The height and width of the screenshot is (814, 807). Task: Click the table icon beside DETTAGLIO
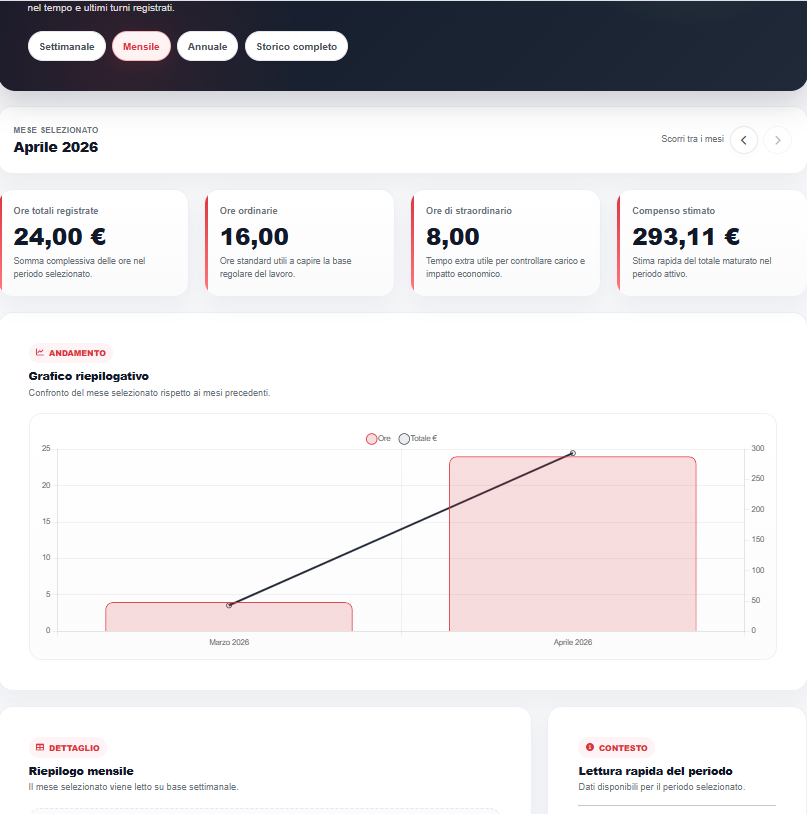(x=39, y=747)
